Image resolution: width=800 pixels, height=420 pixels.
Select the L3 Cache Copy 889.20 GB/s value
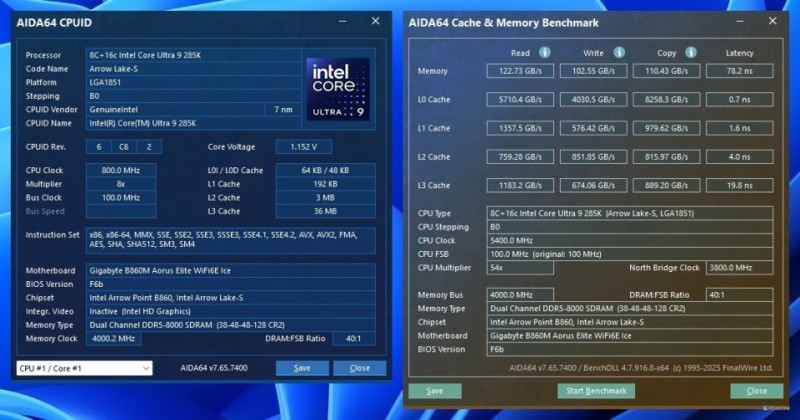(x=666, y=186)
